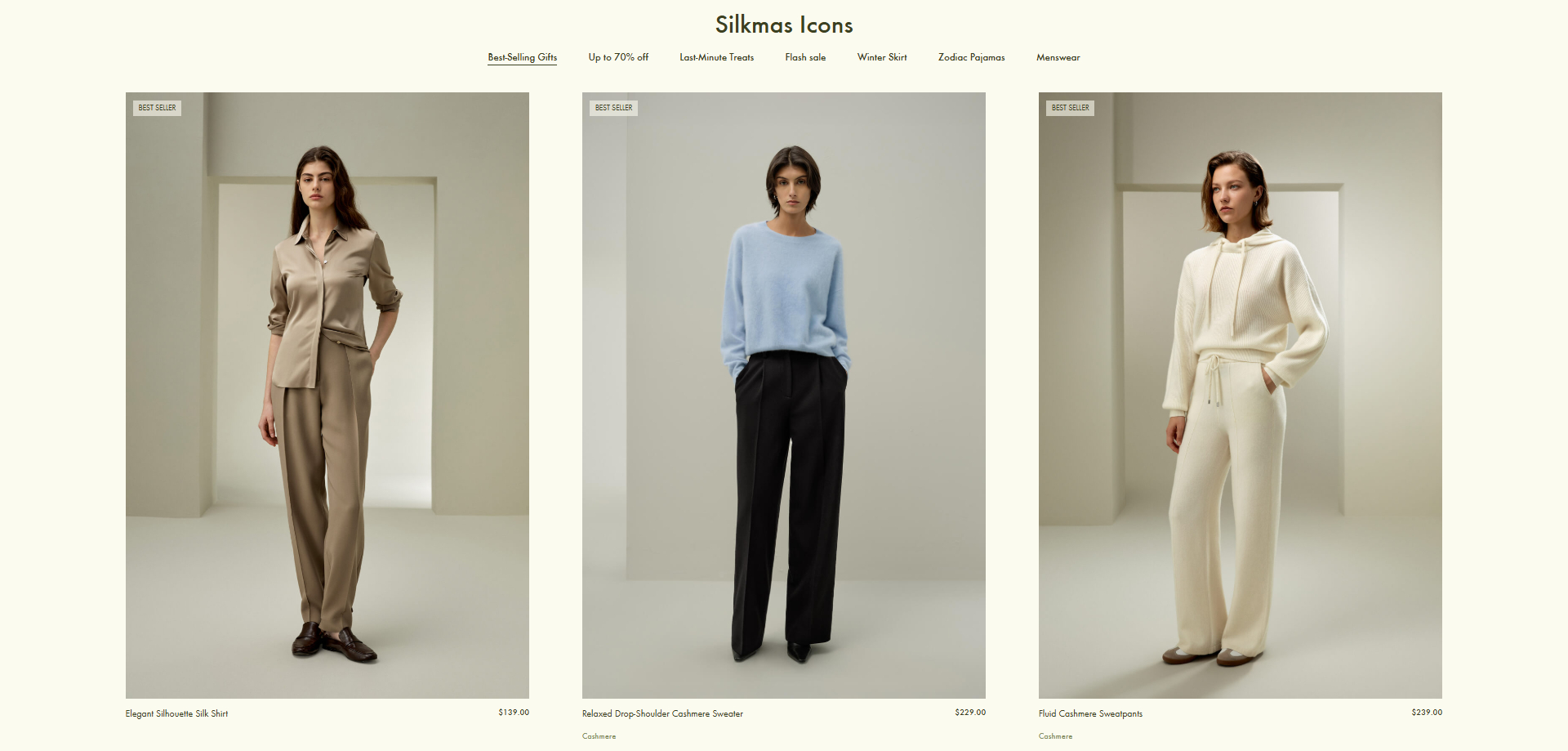Click Relaxed Drop-Shoulder Cashmere Sweater title link

(662, 713)
